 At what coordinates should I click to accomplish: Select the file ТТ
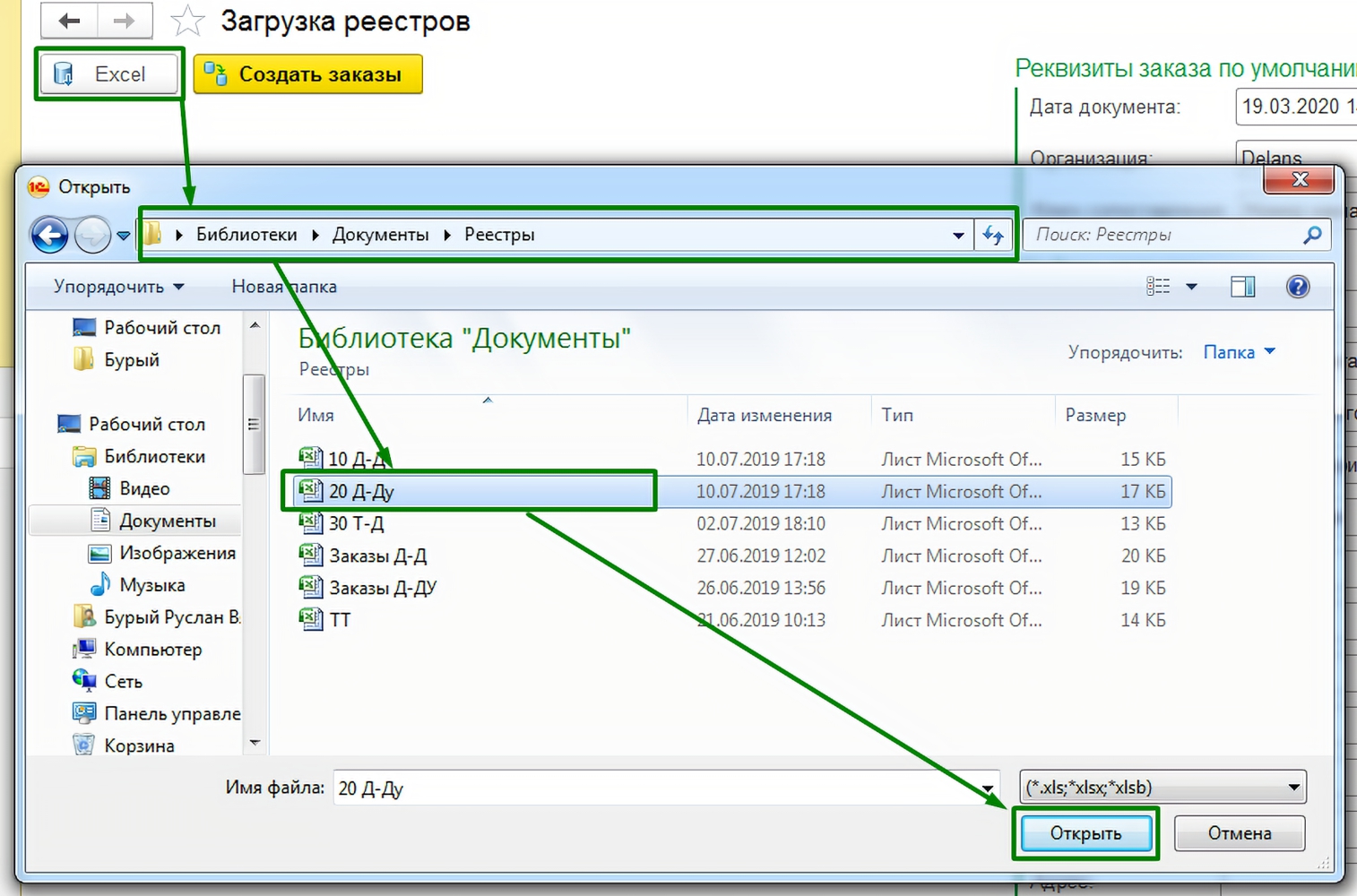point(732,620)
